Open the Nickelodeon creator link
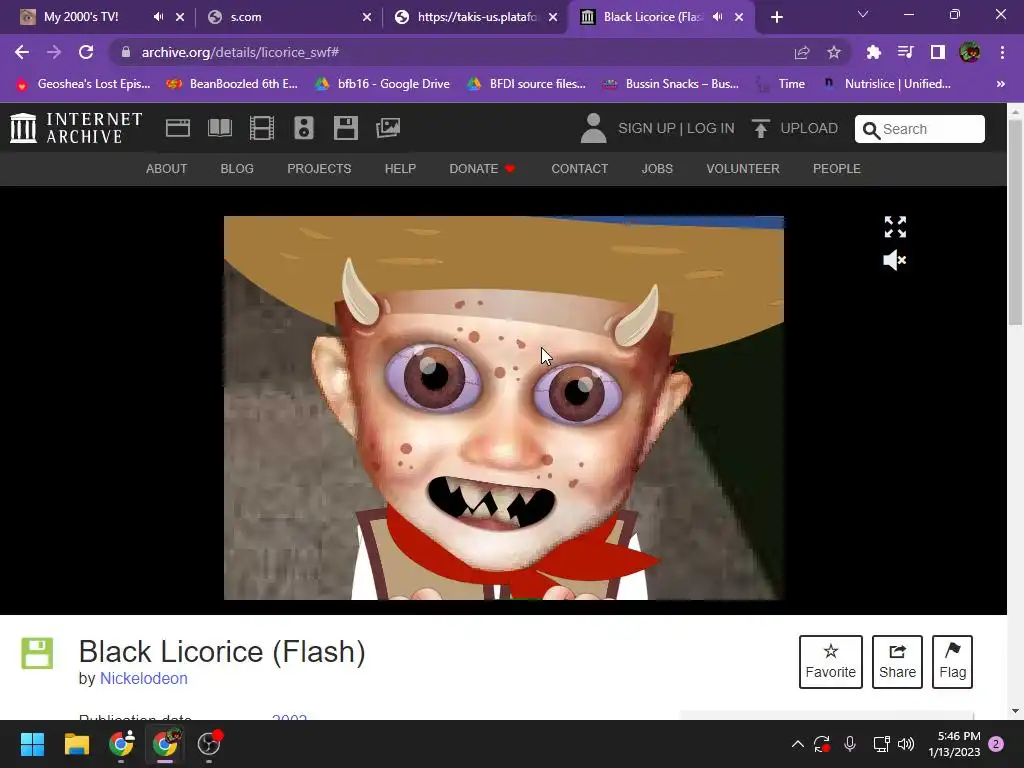 [144, 679]
